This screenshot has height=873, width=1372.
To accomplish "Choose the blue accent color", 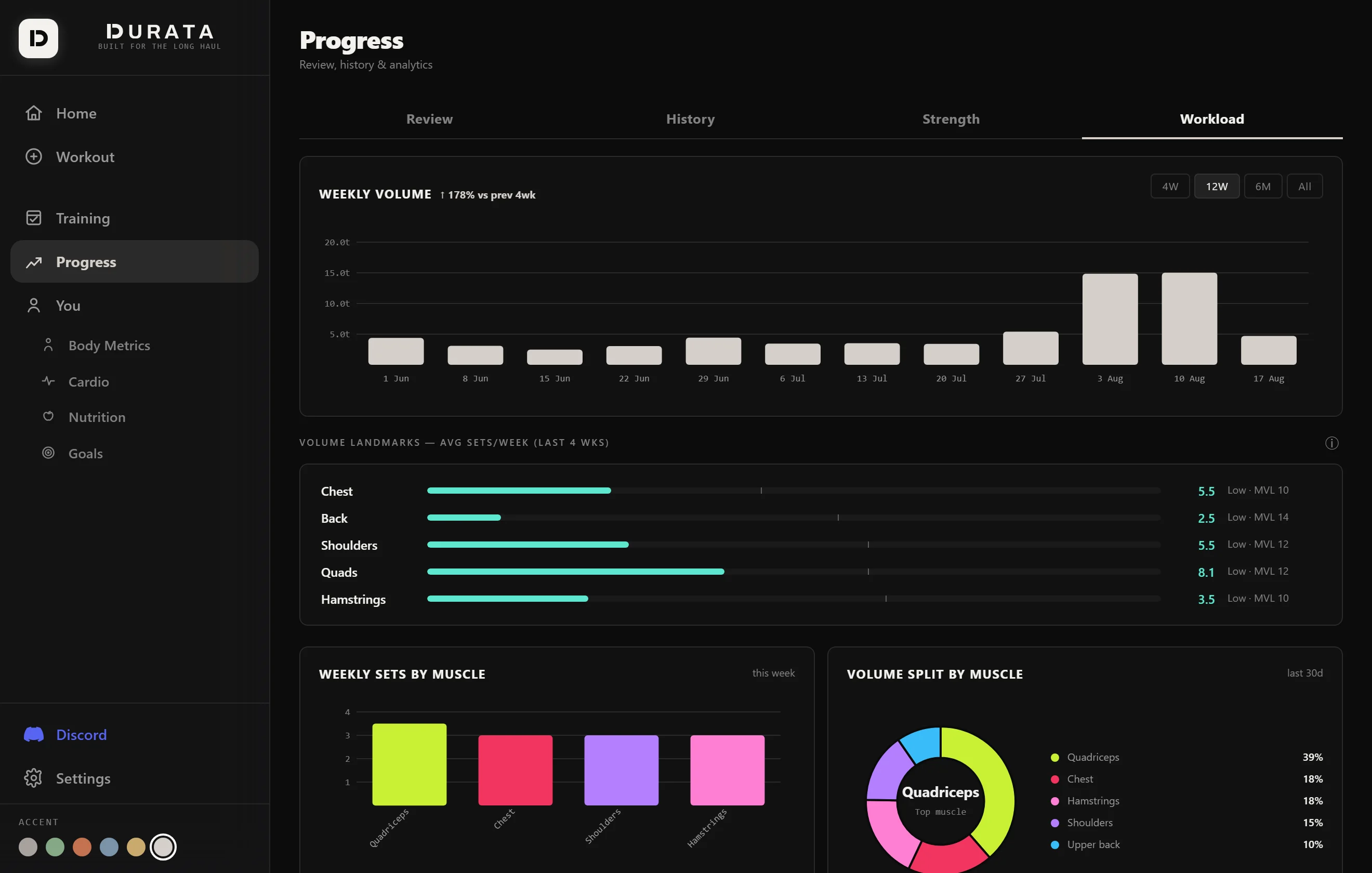I will 109,846.
